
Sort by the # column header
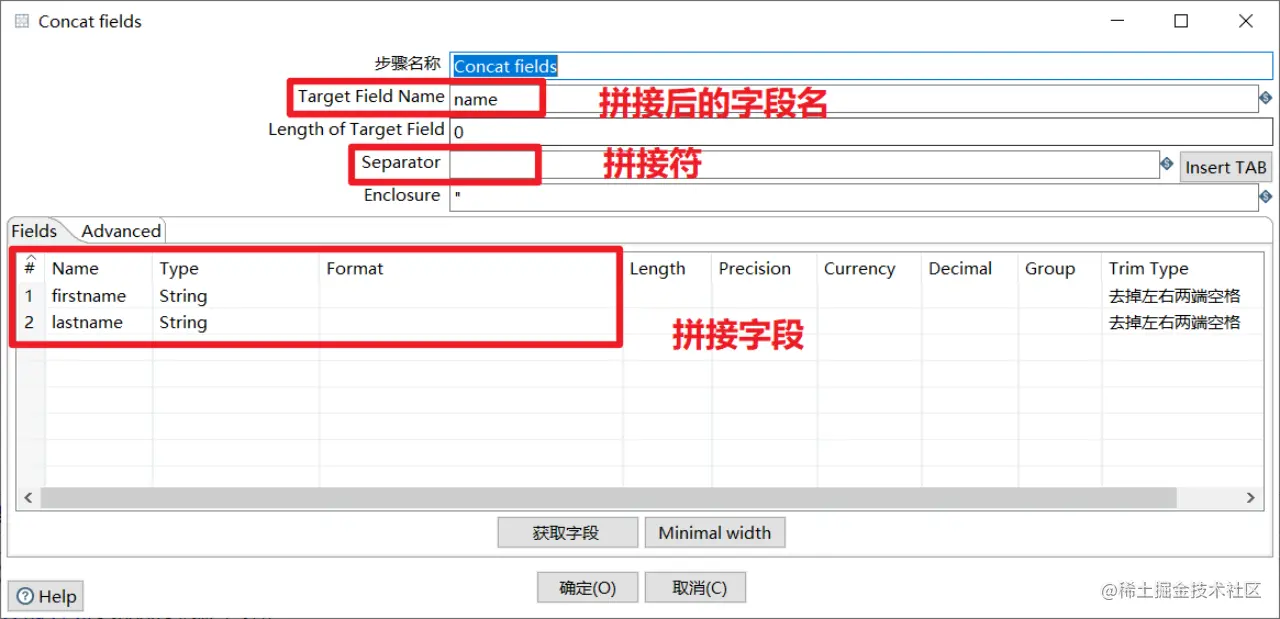pyautogui.click(x=30, y=268)
